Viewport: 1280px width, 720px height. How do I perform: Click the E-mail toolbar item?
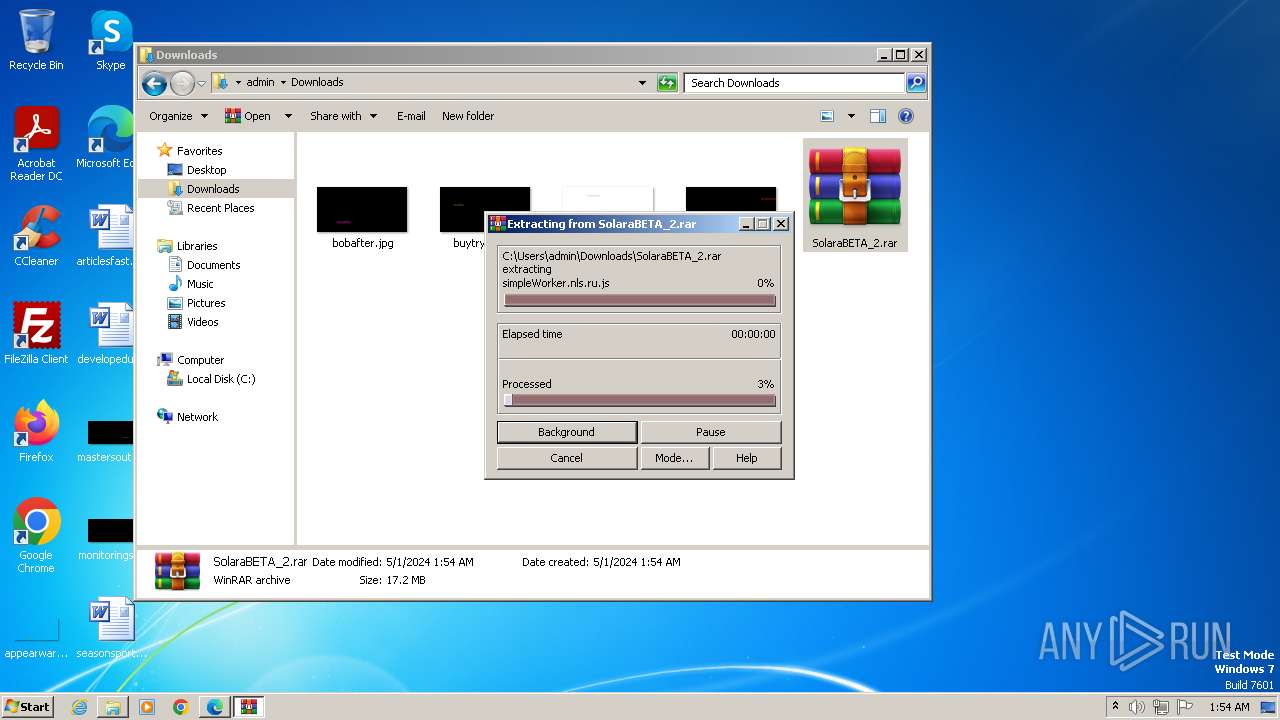pyautogui.click(x=411, y=116)
